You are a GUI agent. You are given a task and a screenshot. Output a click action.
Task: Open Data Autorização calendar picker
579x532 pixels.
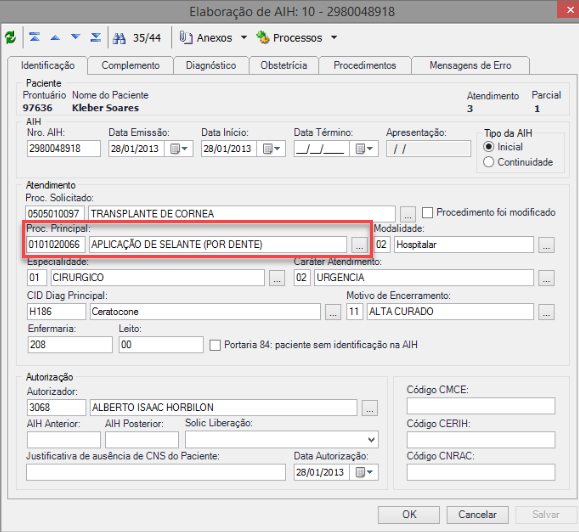pos(364,472)
